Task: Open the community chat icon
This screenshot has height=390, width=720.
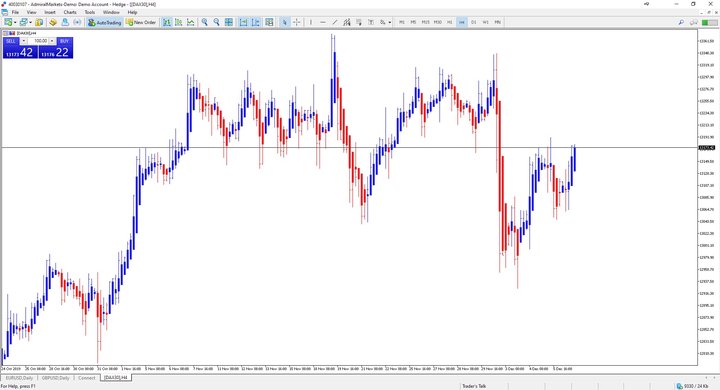Action: pyautogui.click(x=694, y=22)
